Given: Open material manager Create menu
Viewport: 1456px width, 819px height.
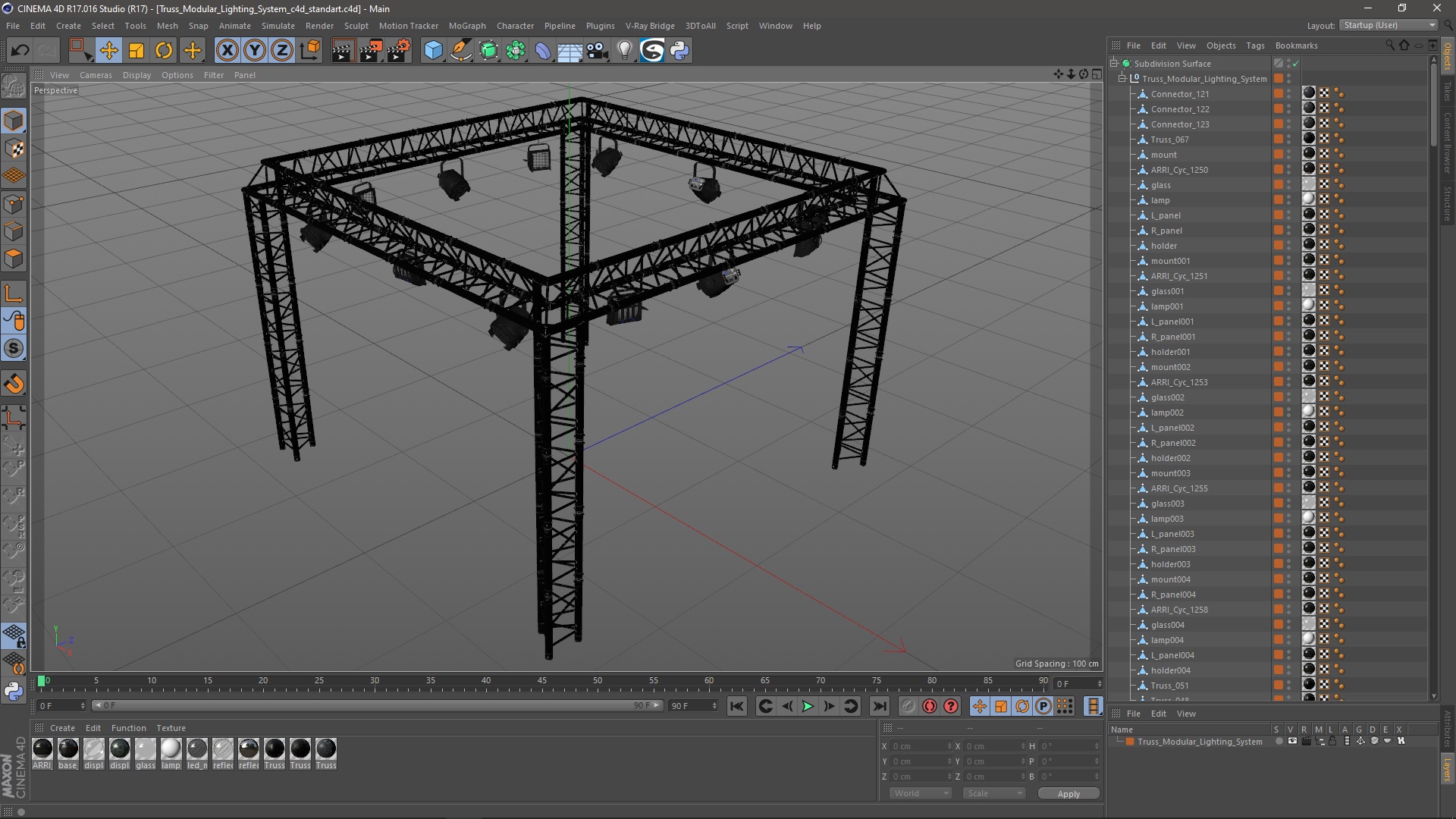Looking at the screenshot, I should click(x=62, y=728).
